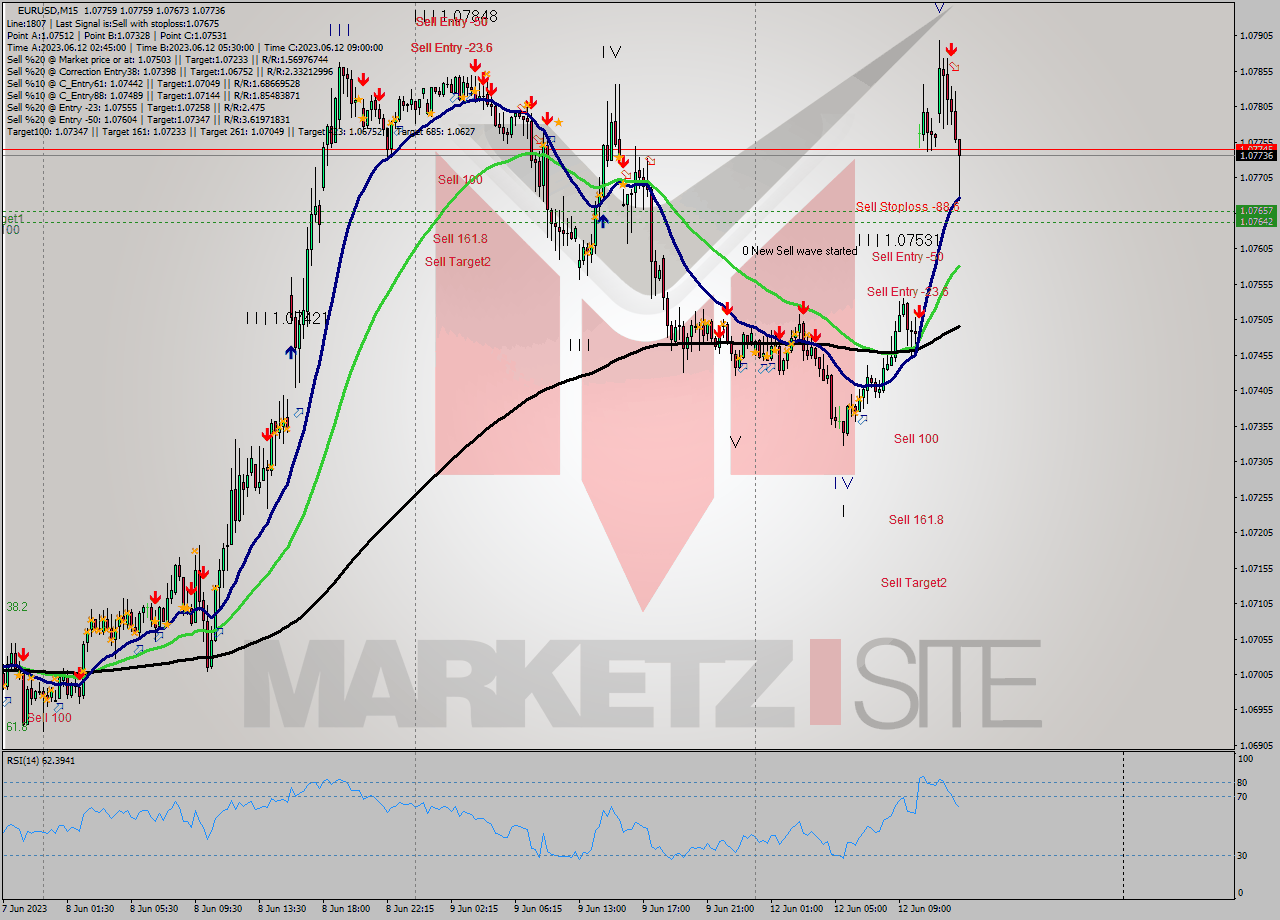Click the '8 Jun 18:00' time axis label

click(346, 909)
